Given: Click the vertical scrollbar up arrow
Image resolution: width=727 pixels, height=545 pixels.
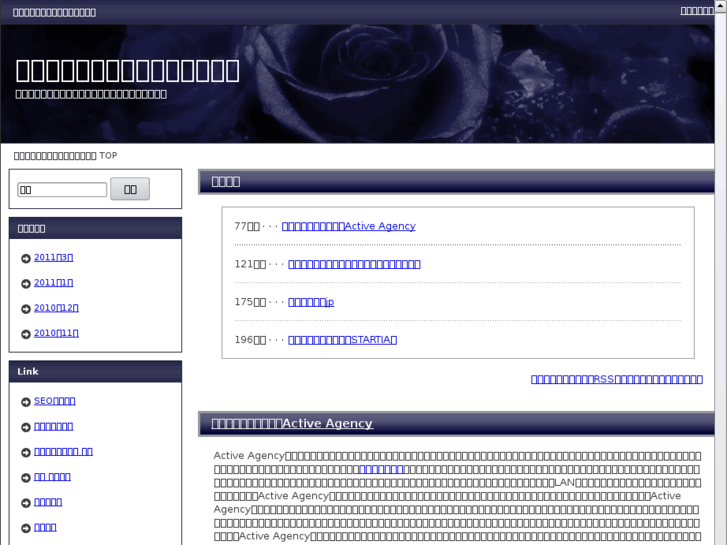Looking at the screenshot, I should pyautogui.click(x=721, y=4).
